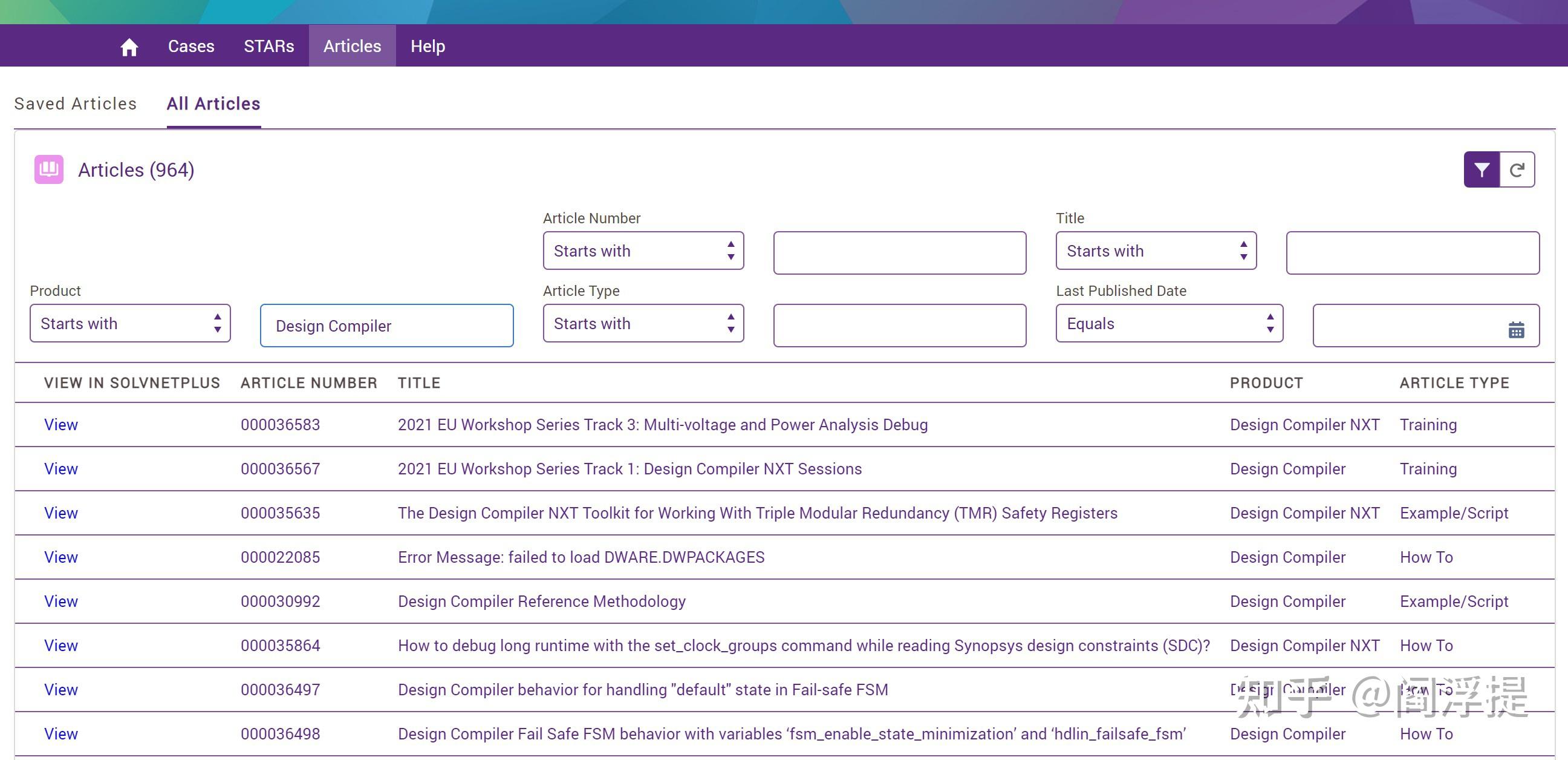
Task: Expand the Article Number operator dropdown
Action: coord(643,251)
